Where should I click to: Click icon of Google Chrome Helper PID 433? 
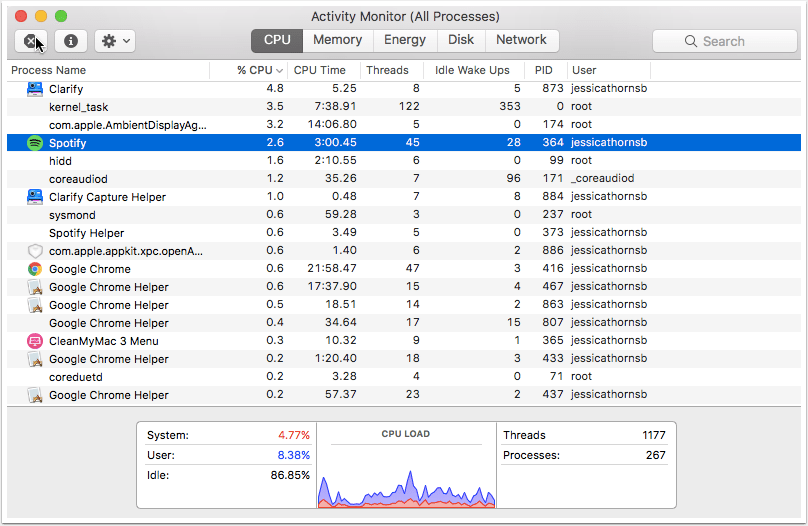click(35, 359)
